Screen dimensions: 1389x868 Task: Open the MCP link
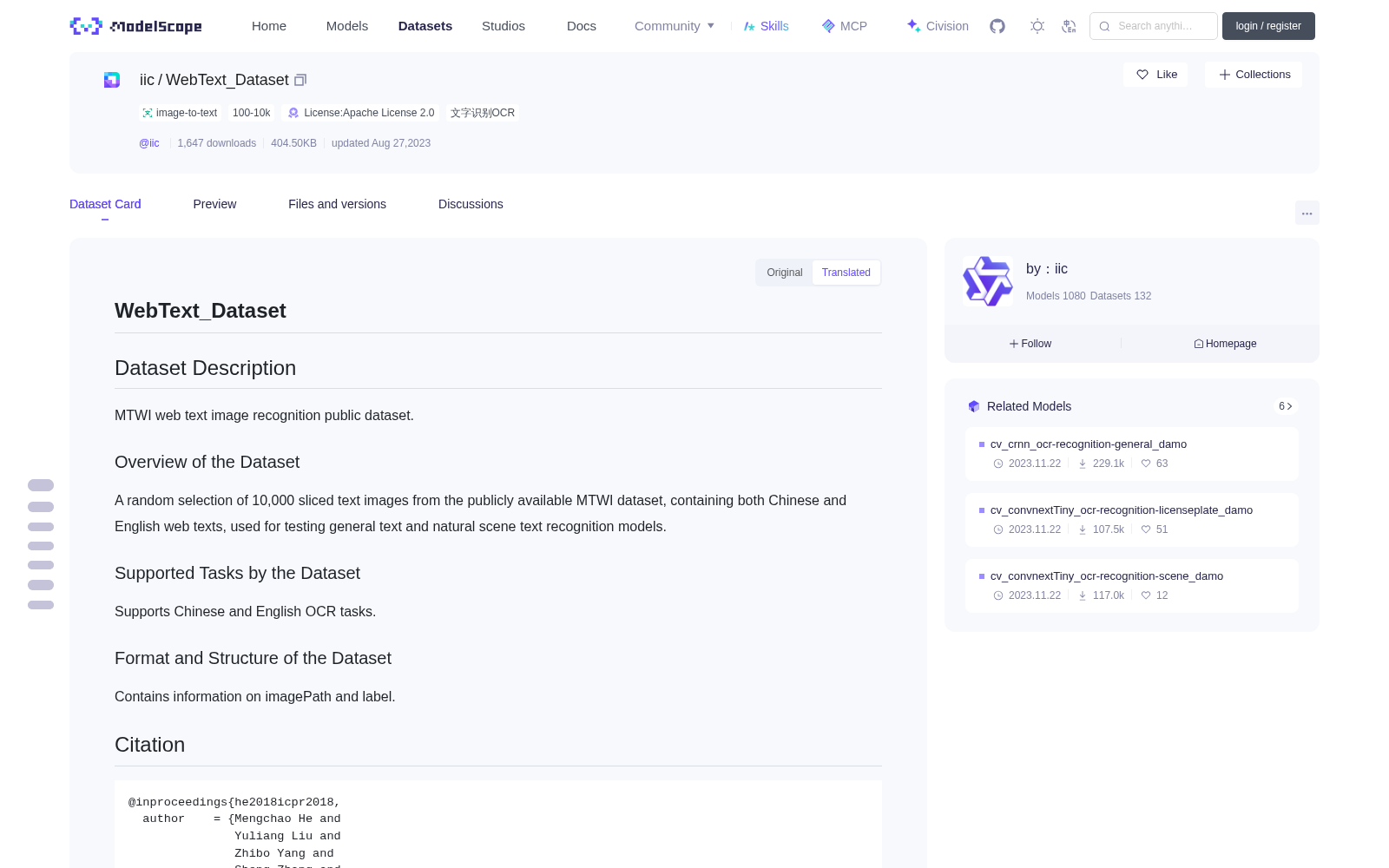845,26
